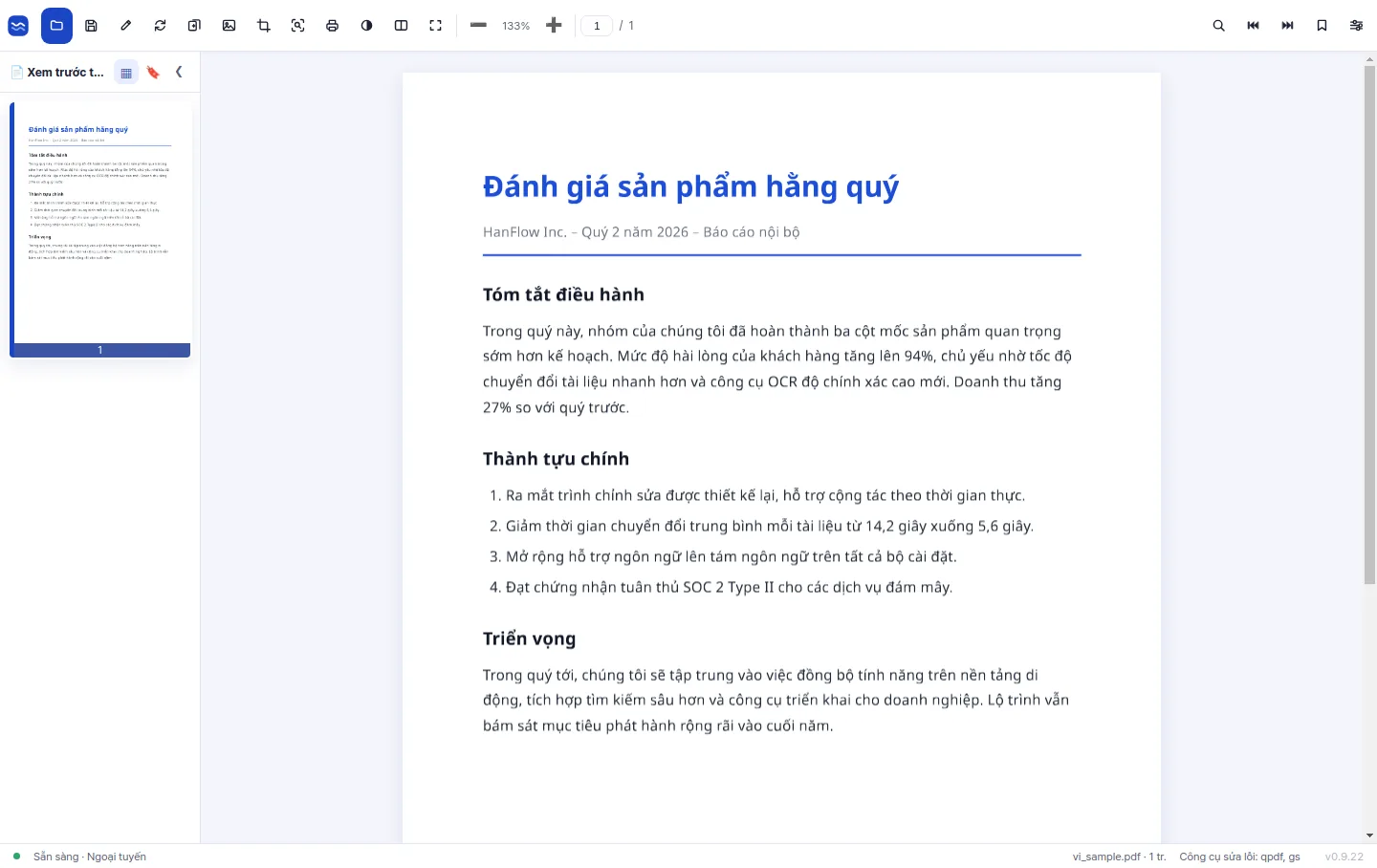1377x868 pixels.
Task: Click the bookmark icon in top toolbar
Action: pyautogui.click(x=1322, y=26)
